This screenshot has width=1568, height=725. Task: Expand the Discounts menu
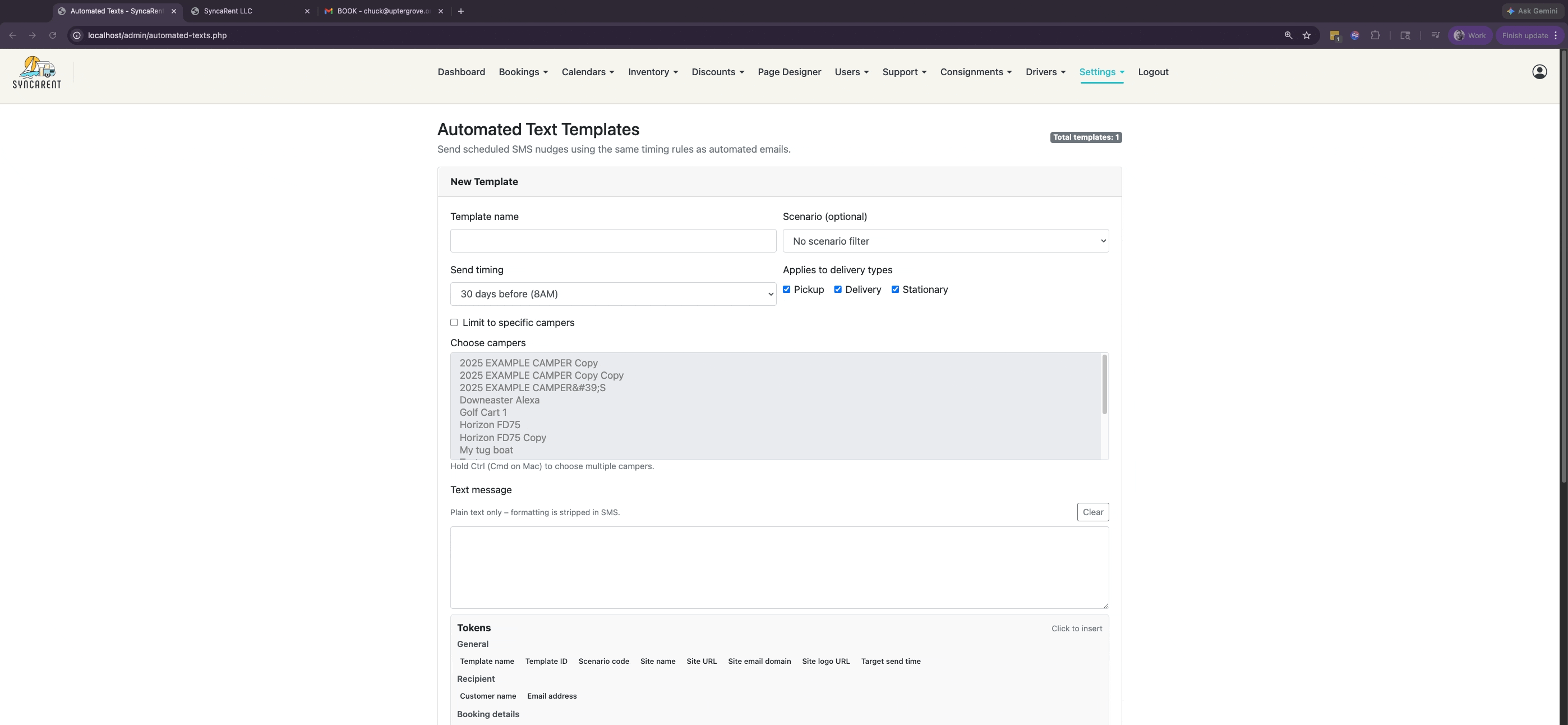click(x=718, y=72)
